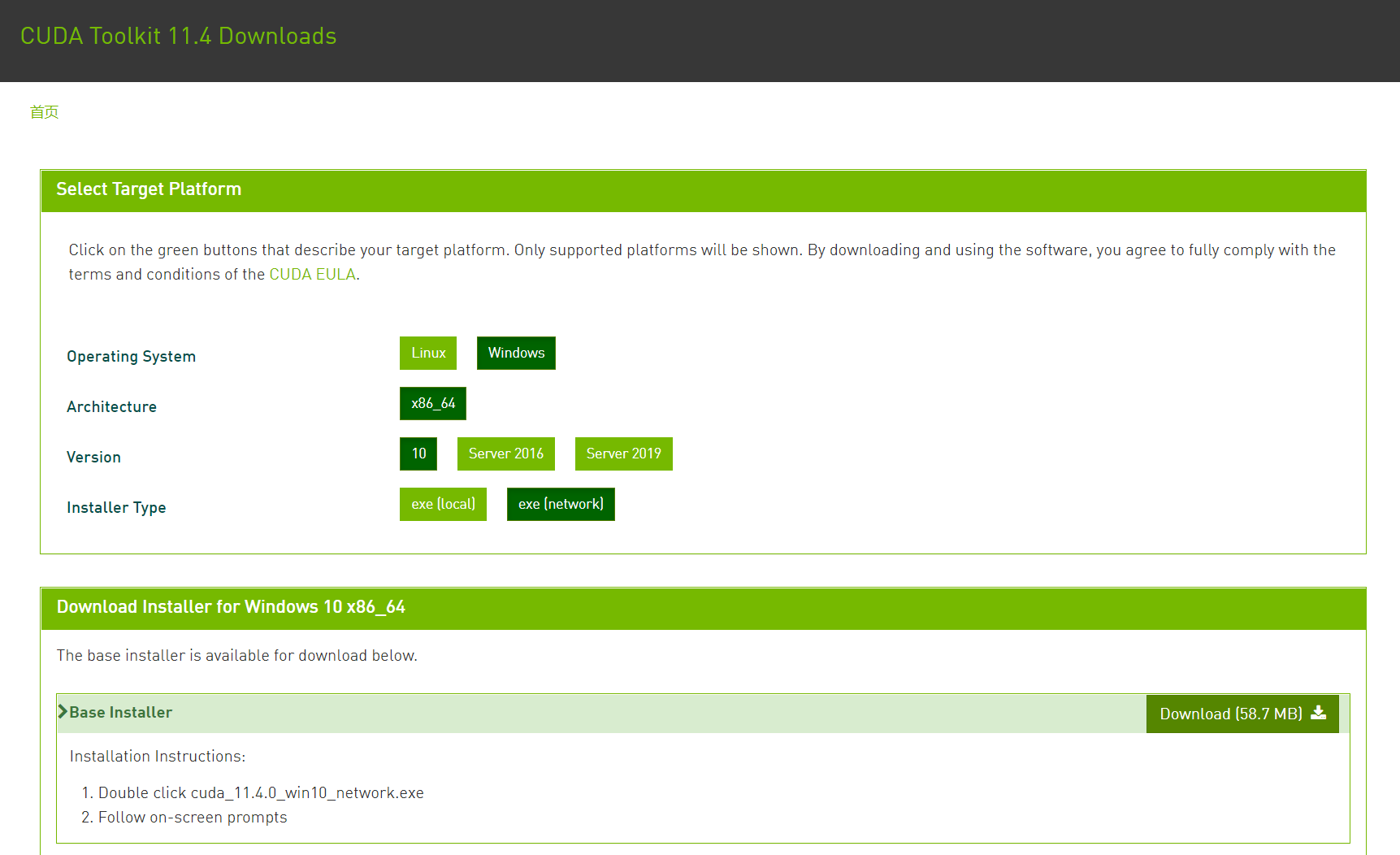Click the 'Double click cuda_11.4.0_win10_network.exe' step
The height and width of the screenshot is (855, 1400).
pos(261,792)
